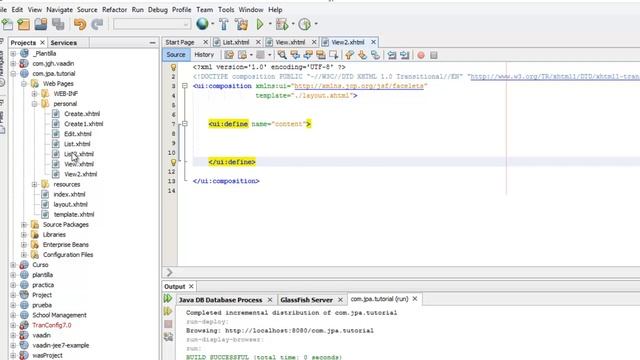Open the Edit menu
The height and width of the screenshot is (360, 640).
point(17,9)
